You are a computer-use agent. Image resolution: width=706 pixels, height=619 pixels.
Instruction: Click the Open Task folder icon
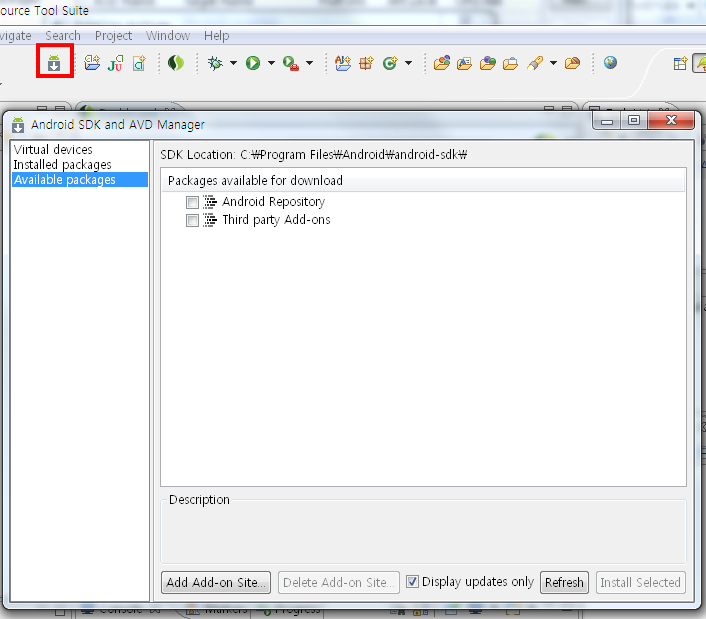(x=464, y=63)
